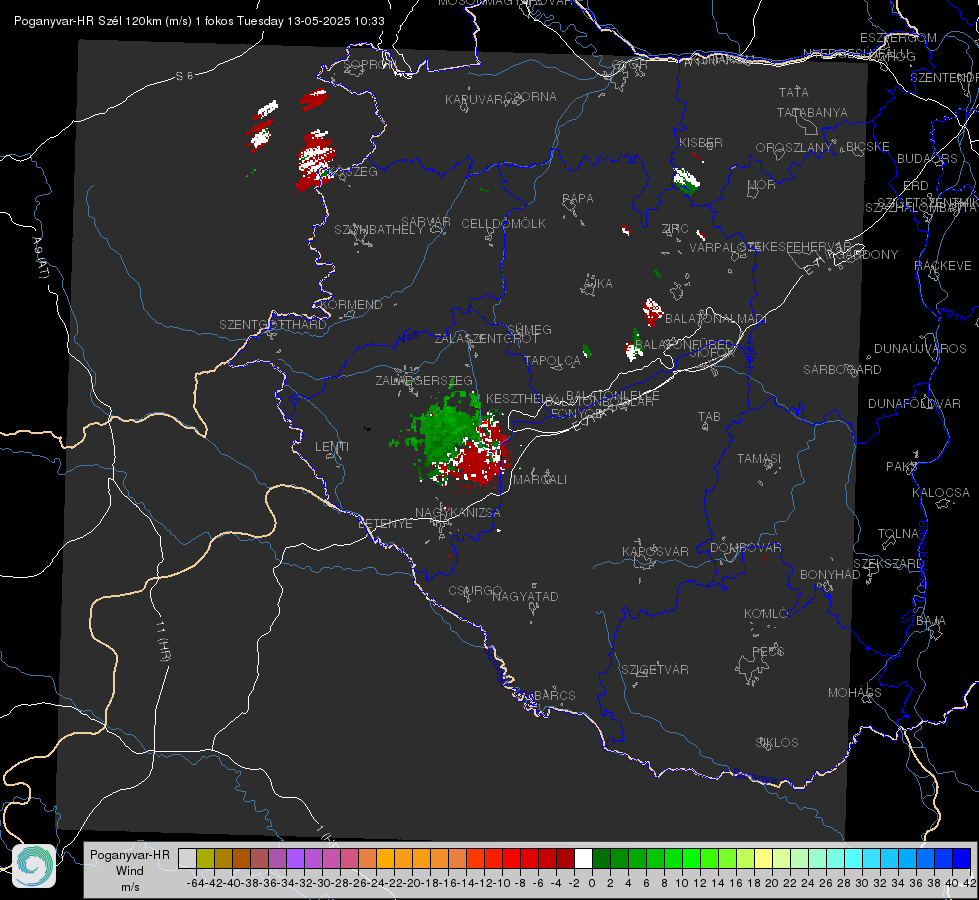
Task: Click the MOHACS city label
Action: [x=855, y=693]
